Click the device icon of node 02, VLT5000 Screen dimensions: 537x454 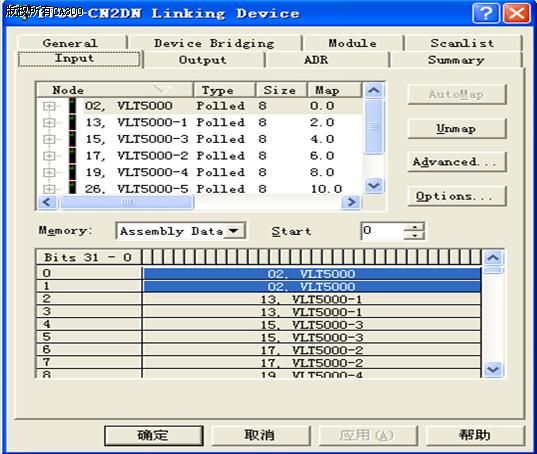[x=72, y=105]
